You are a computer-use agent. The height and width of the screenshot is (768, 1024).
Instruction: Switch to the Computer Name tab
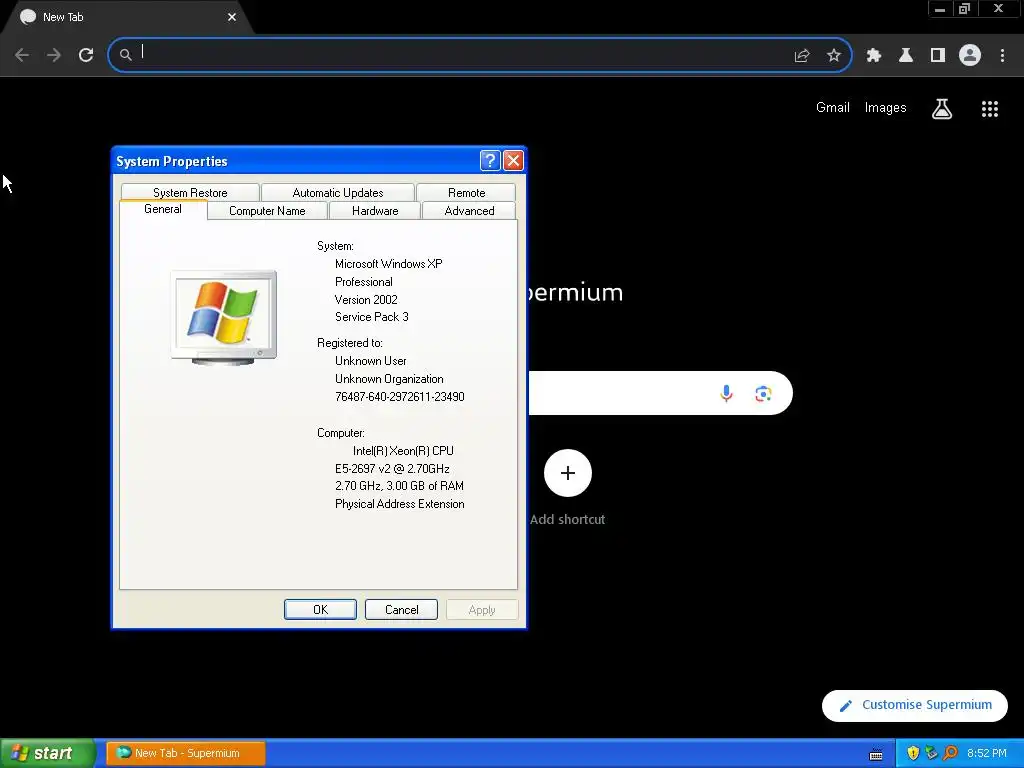[267, 211]
